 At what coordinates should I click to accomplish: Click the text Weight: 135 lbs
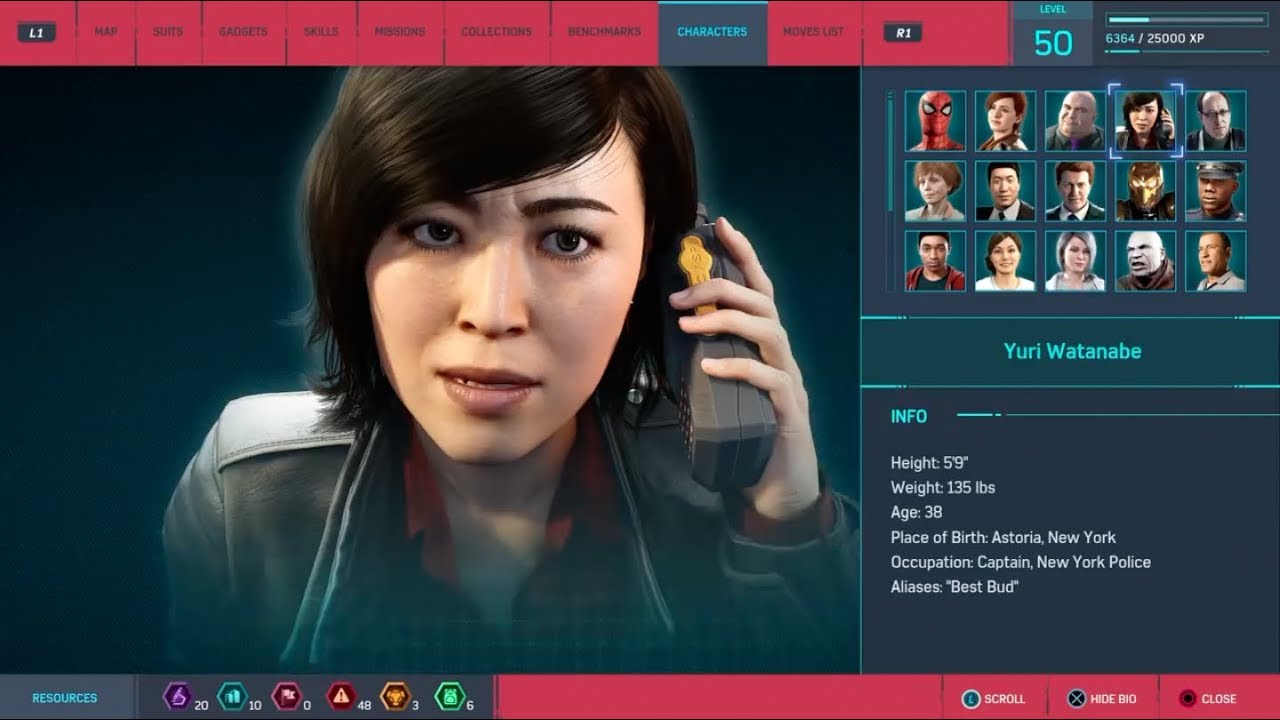point(943,487)
